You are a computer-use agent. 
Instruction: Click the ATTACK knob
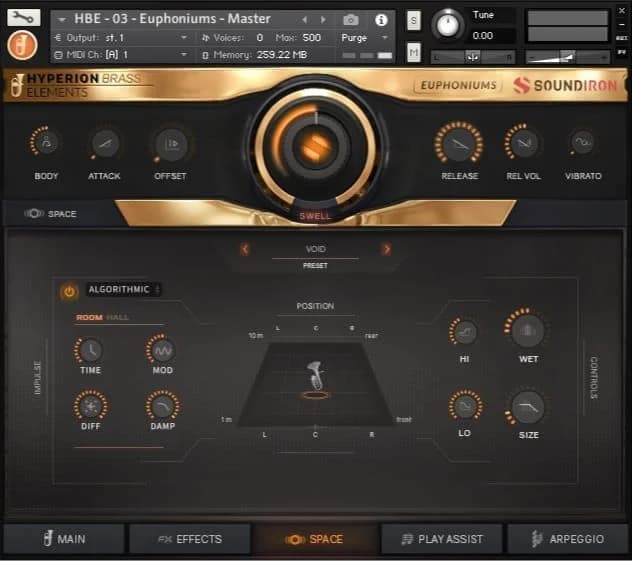pyautogui.click(x=104, y=144)
